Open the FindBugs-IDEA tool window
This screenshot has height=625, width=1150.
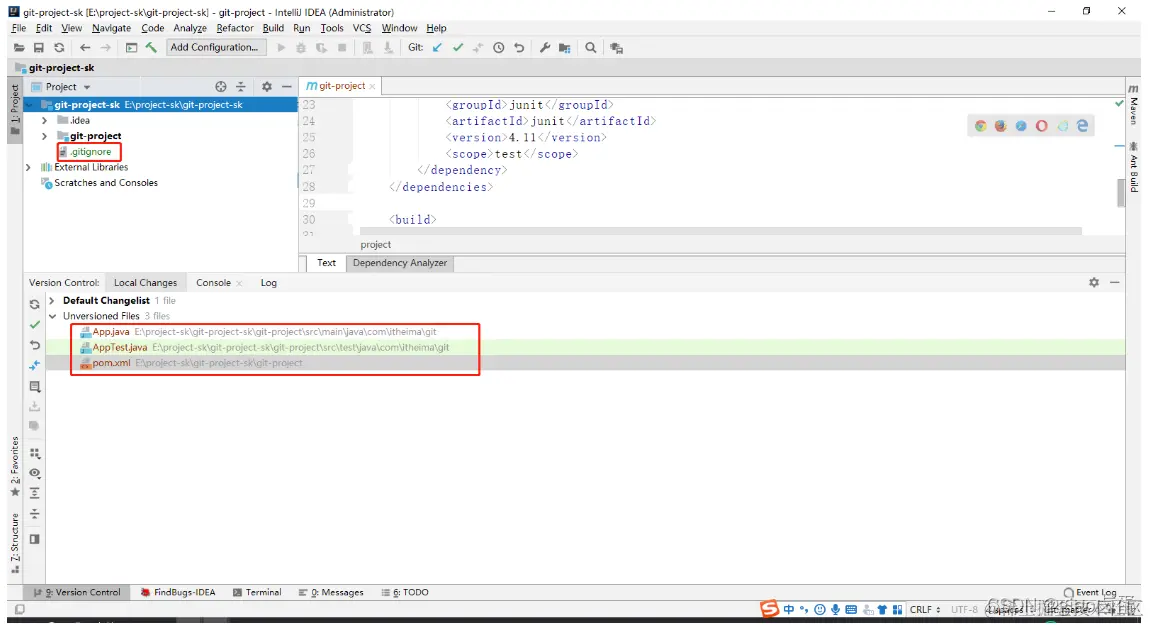tap(177, 592)
